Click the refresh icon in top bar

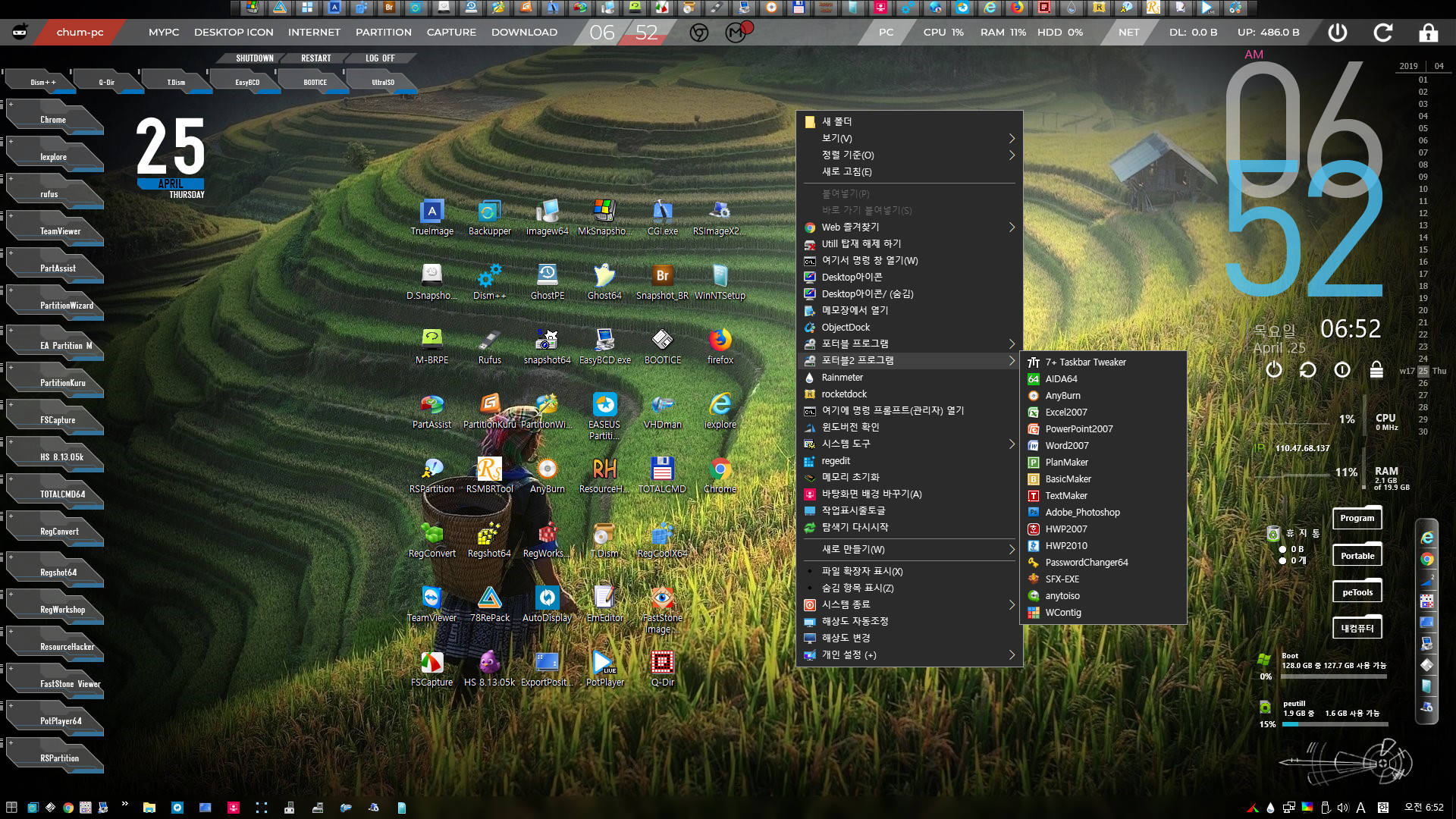point(1383,32)
